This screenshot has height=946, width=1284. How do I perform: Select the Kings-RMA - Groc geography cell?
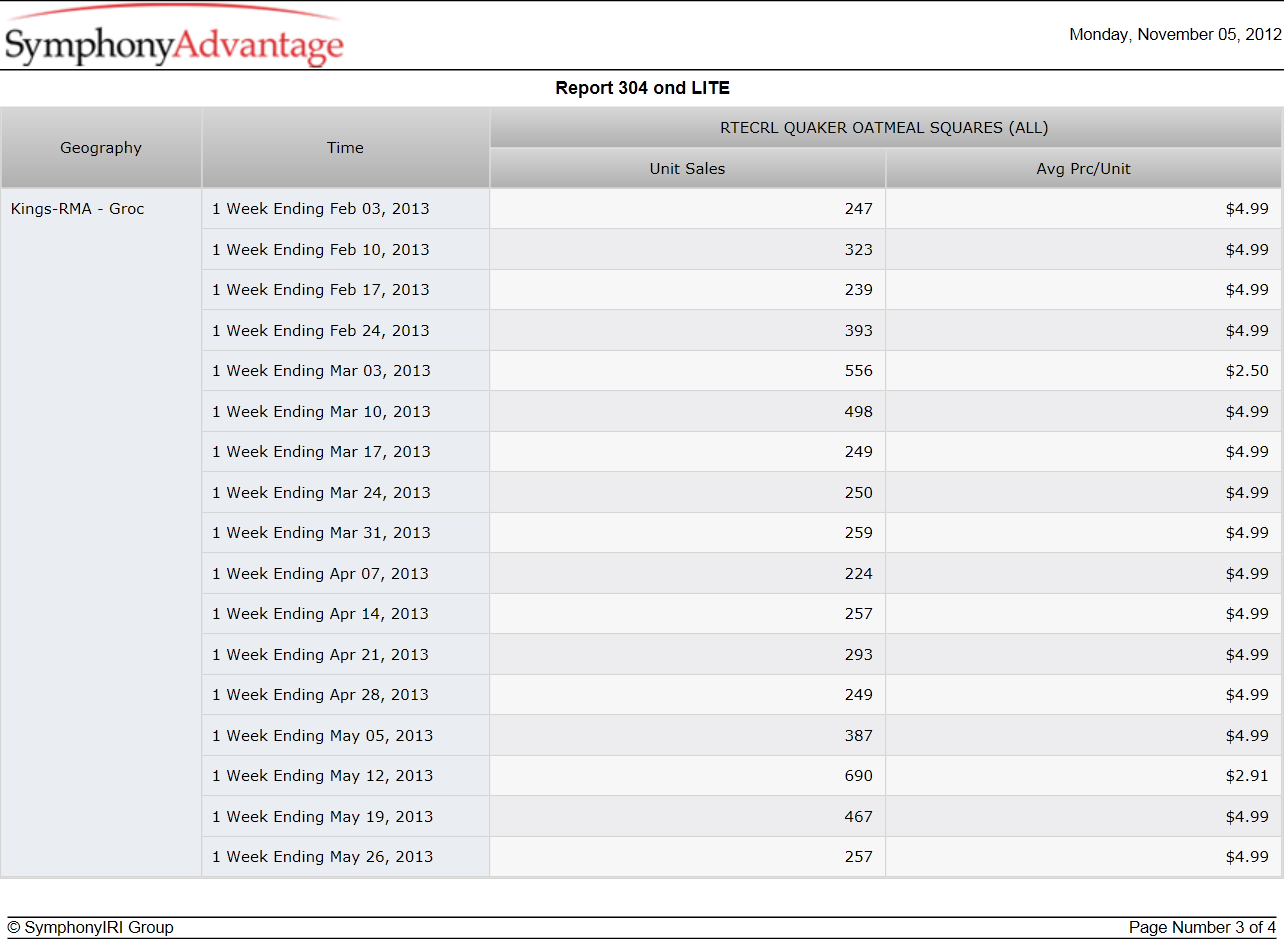[101, 533]
